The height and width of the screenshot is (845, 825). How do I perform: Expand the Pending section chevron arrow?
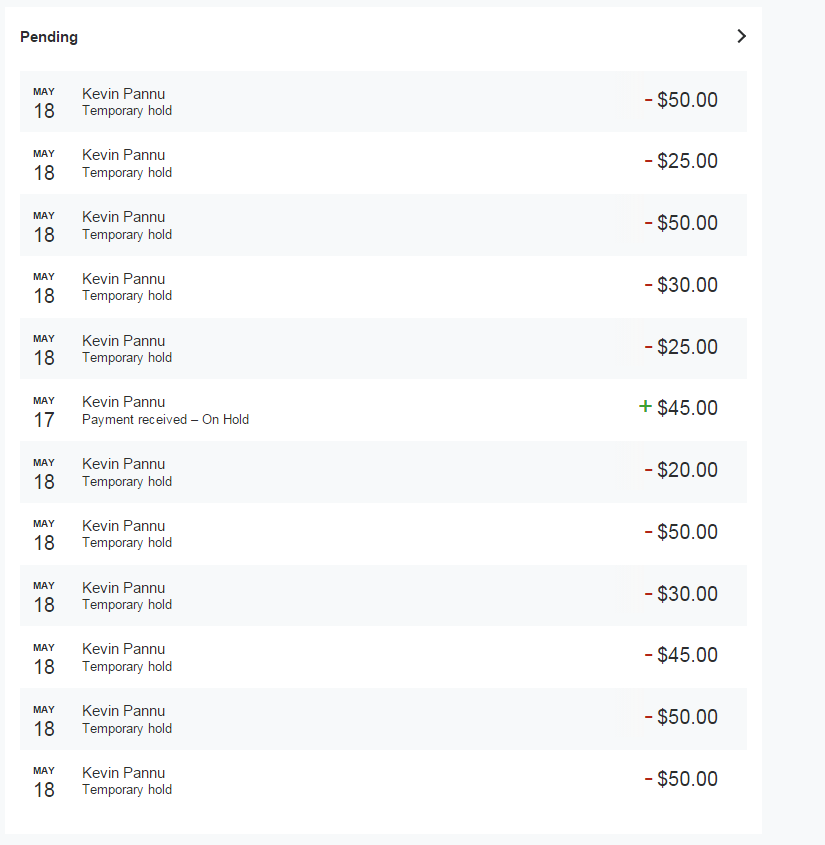click(x=741, y=37)
